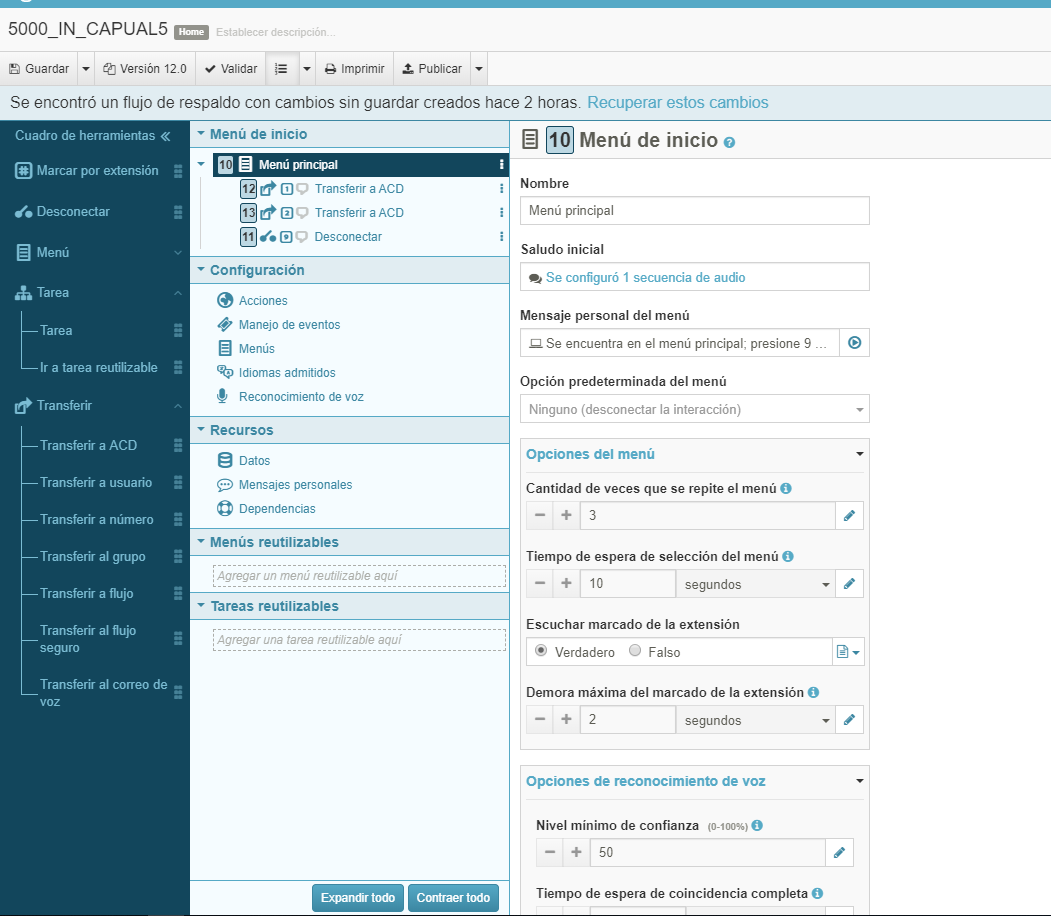Show info for Nivel mínimo de confianza
This screenshot has height=916, width=1051.
point(757,826)
